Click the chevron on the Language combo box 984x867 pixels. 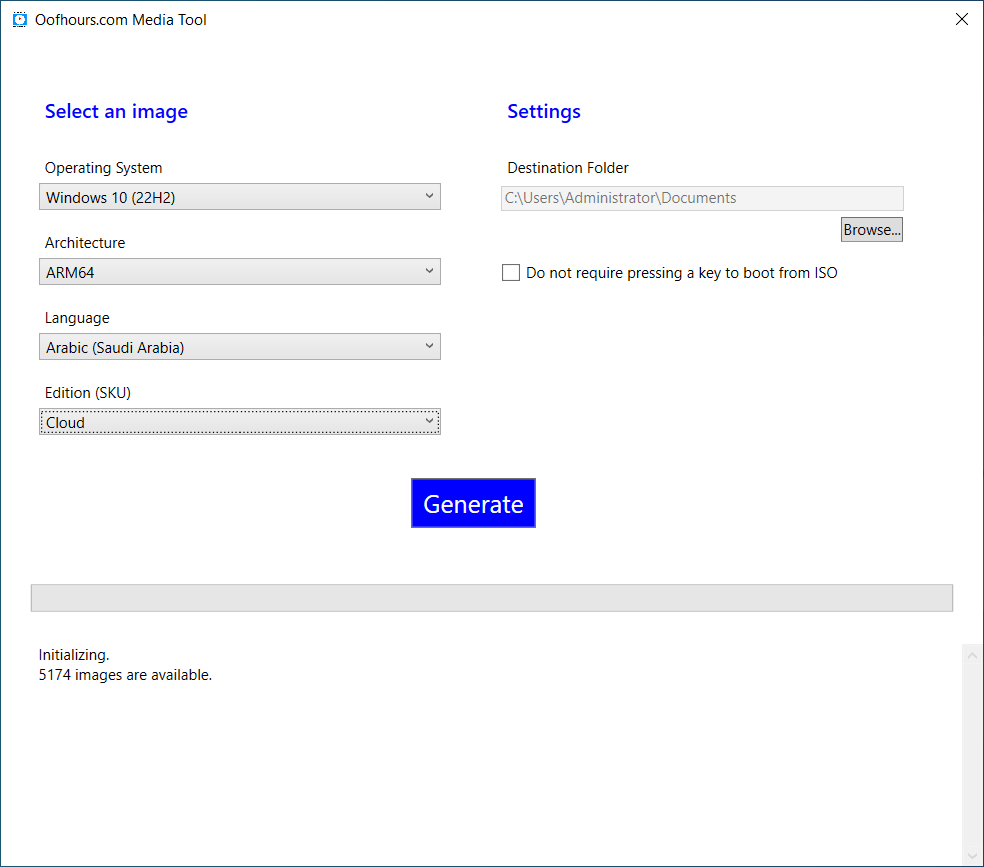(430, 346)
